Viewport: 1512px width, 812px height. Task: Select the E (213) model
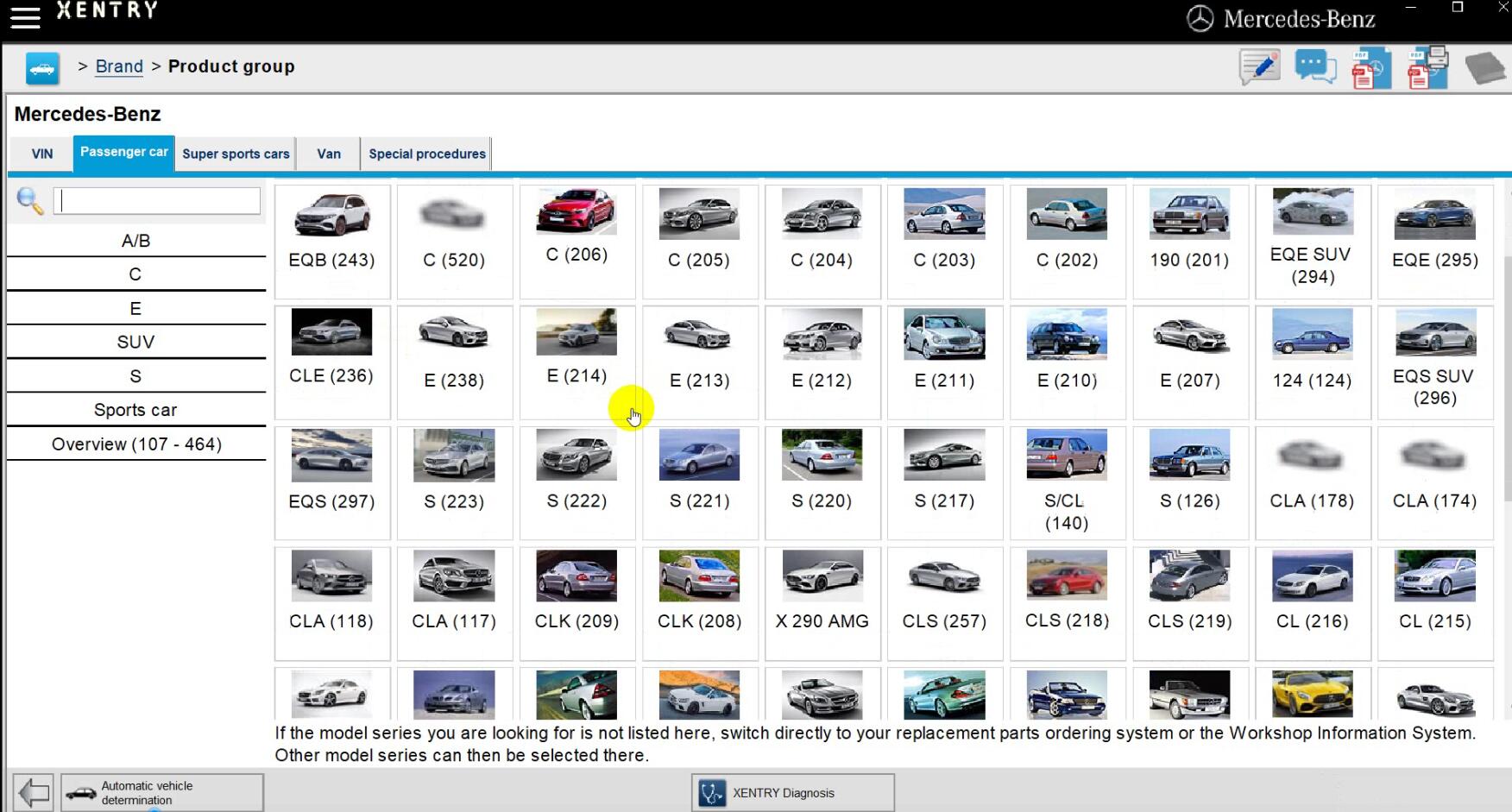(700, 362)
